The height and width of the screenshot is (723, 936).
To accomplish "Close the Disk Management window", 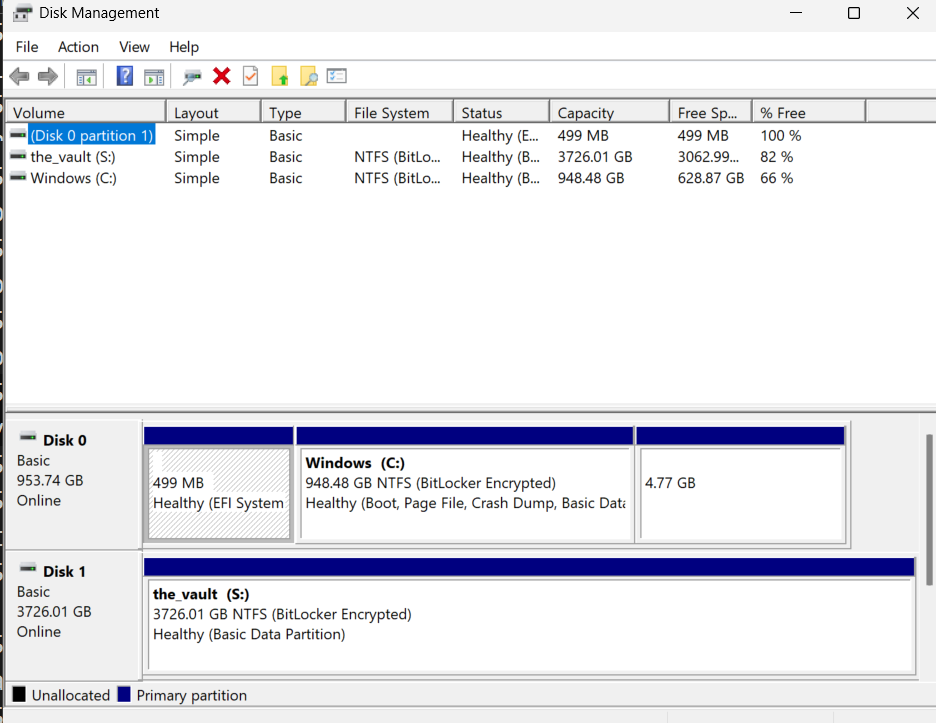I will click(x=913, y=13).
